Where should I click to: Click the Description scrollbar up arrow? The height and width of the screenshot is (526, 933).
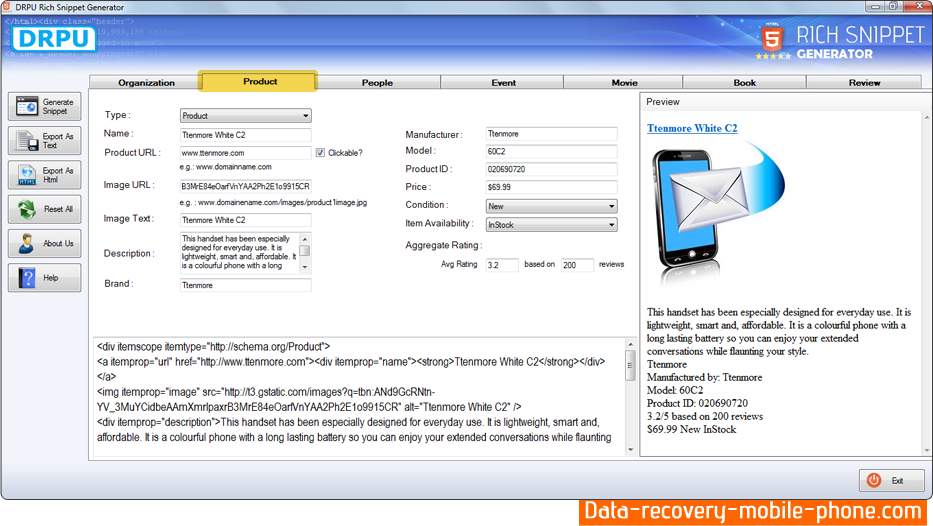pyautogui.click(x=305, y=239)
